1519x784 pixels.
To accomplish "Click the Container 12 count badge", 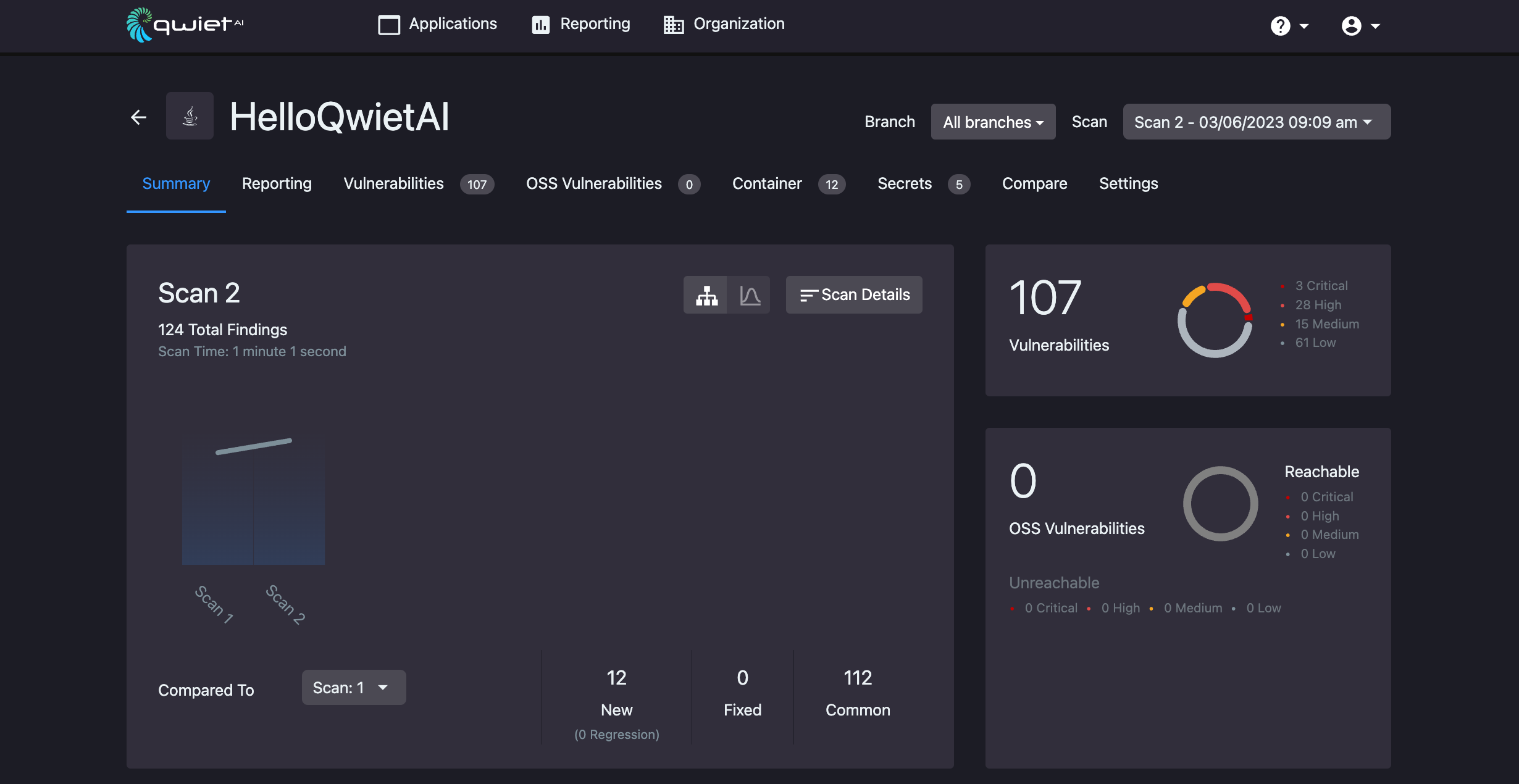I will click(832, 185).
